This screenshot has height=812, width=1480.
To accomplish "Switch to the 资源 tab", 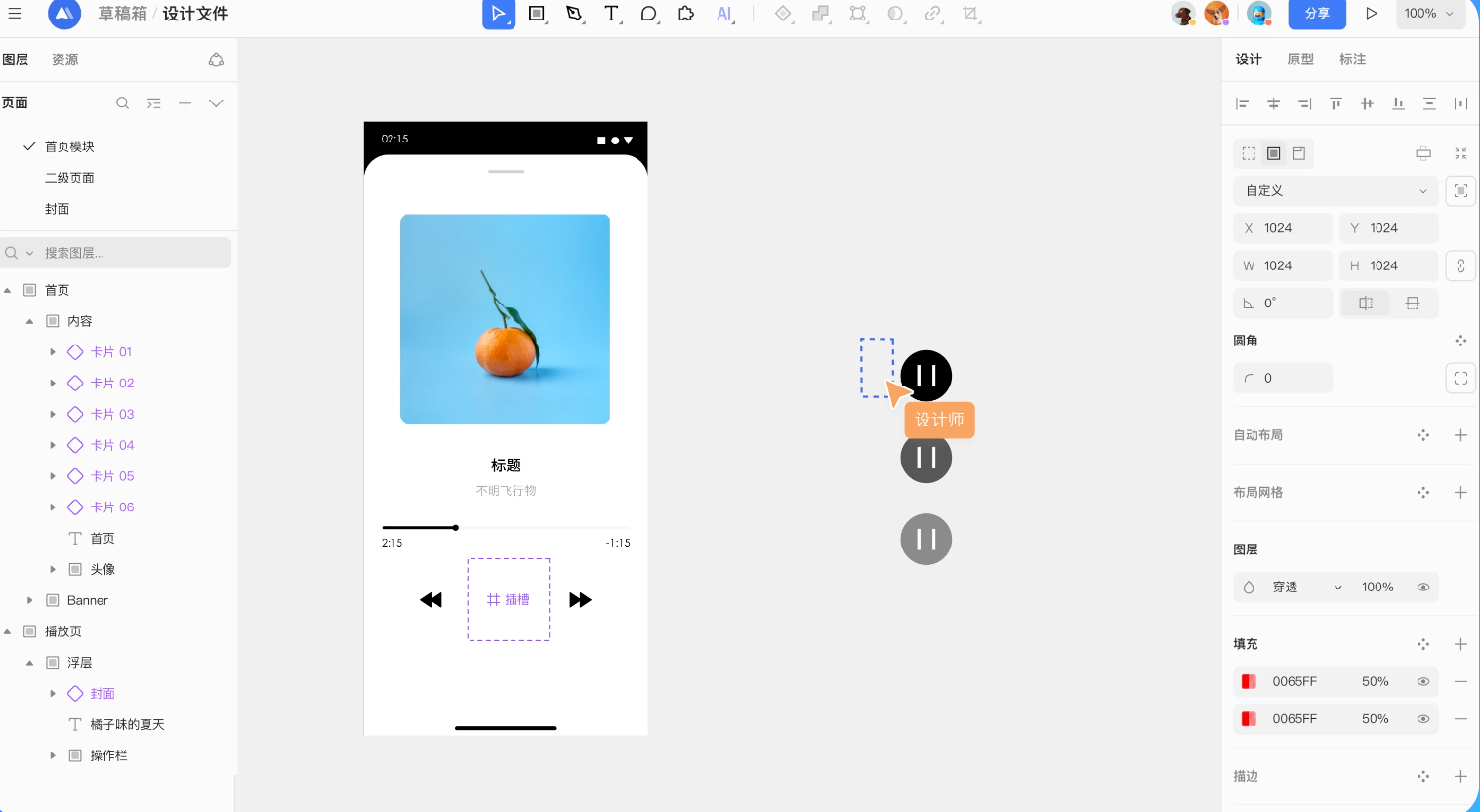I will click(x=65, y=60).
